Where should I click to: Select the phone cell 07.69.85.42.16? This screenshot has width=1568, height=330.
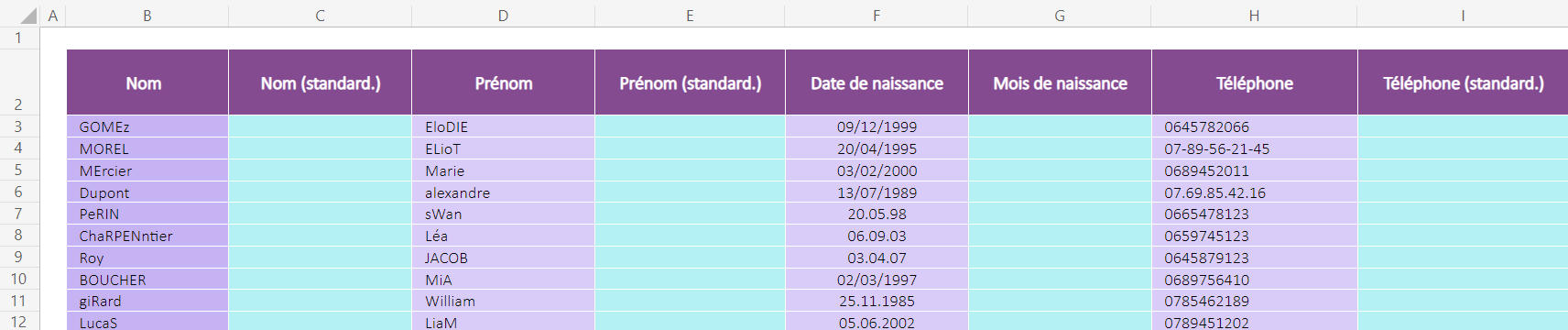click(1254, 192)
